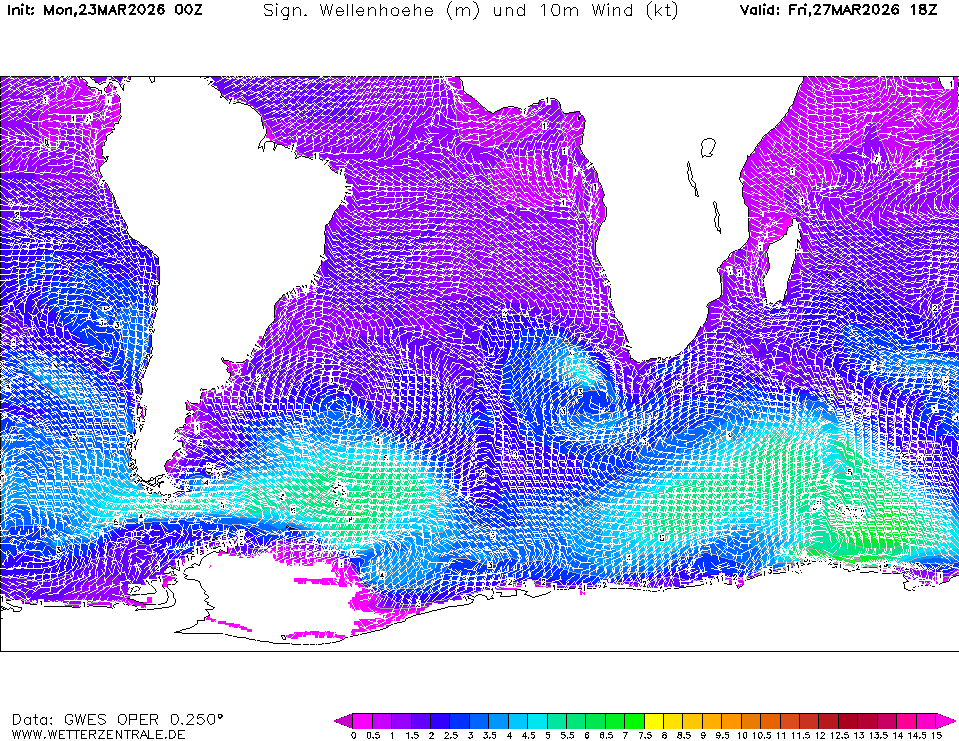The height and width of the screenshot is (741, 959).
Task: Choose the orange 10–10.5 m legend swatch
Action: [x=752, y=720]
